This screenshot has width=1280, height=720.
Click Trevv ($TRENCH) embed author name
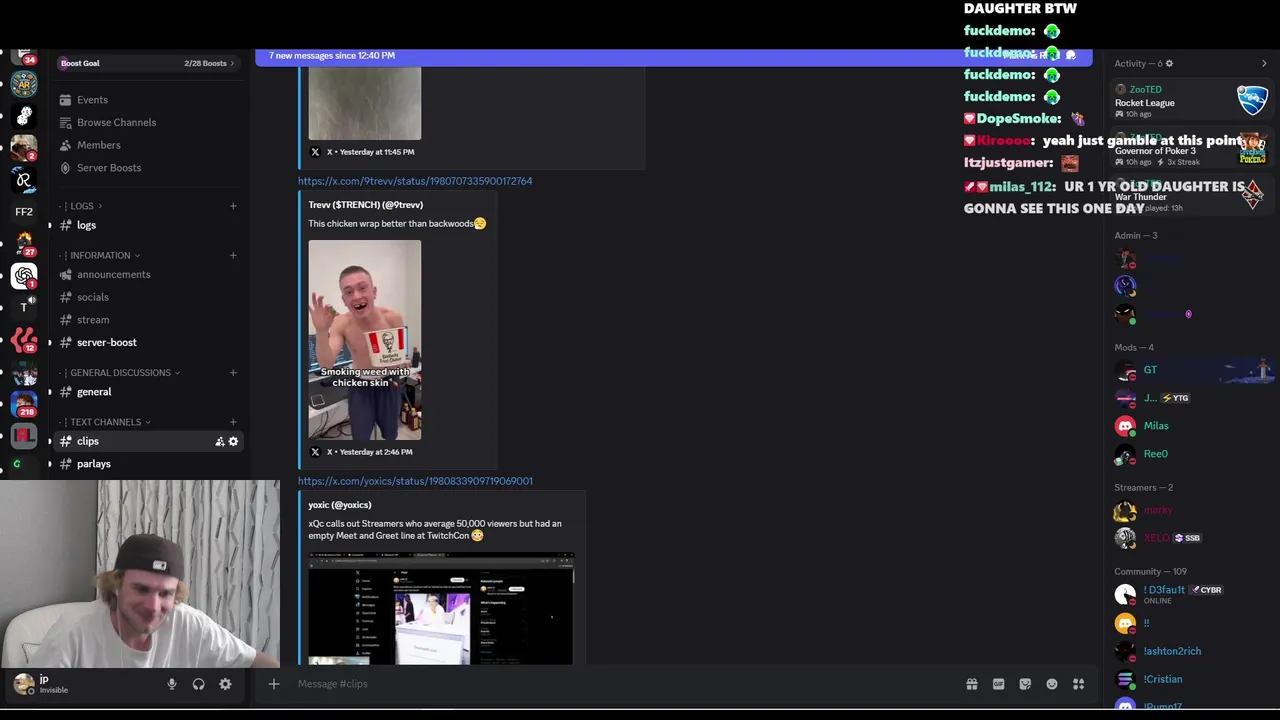(x=365, y=205)
